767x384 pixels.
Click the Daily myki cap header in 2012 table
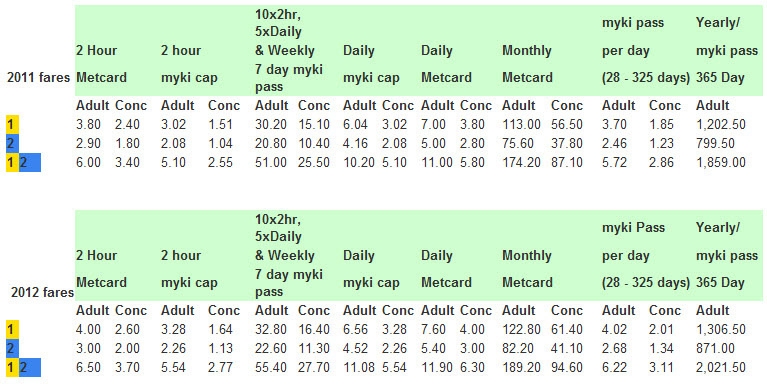371,269
